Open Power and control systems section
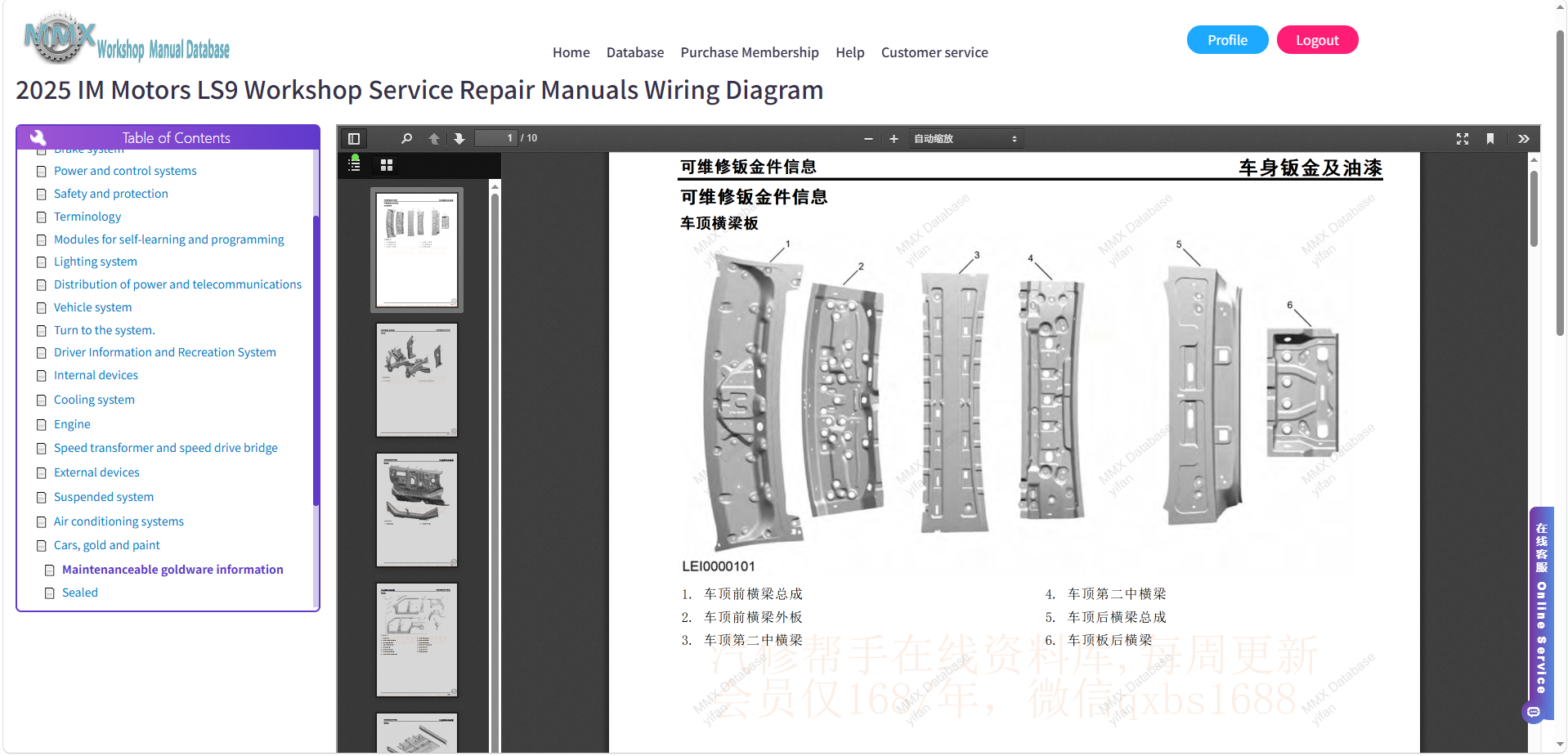This screenshot has width=1568, height=756. pyautogui.click(x=125, y=171)
